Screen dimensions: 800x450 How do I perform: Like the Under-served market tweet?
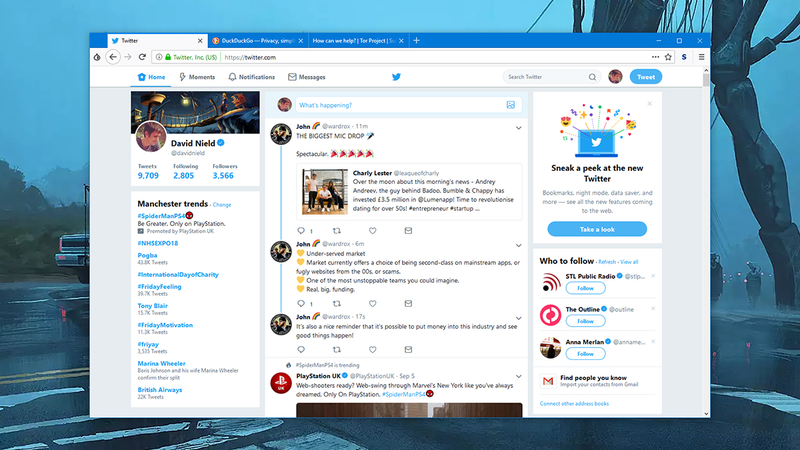coord(372,304)
